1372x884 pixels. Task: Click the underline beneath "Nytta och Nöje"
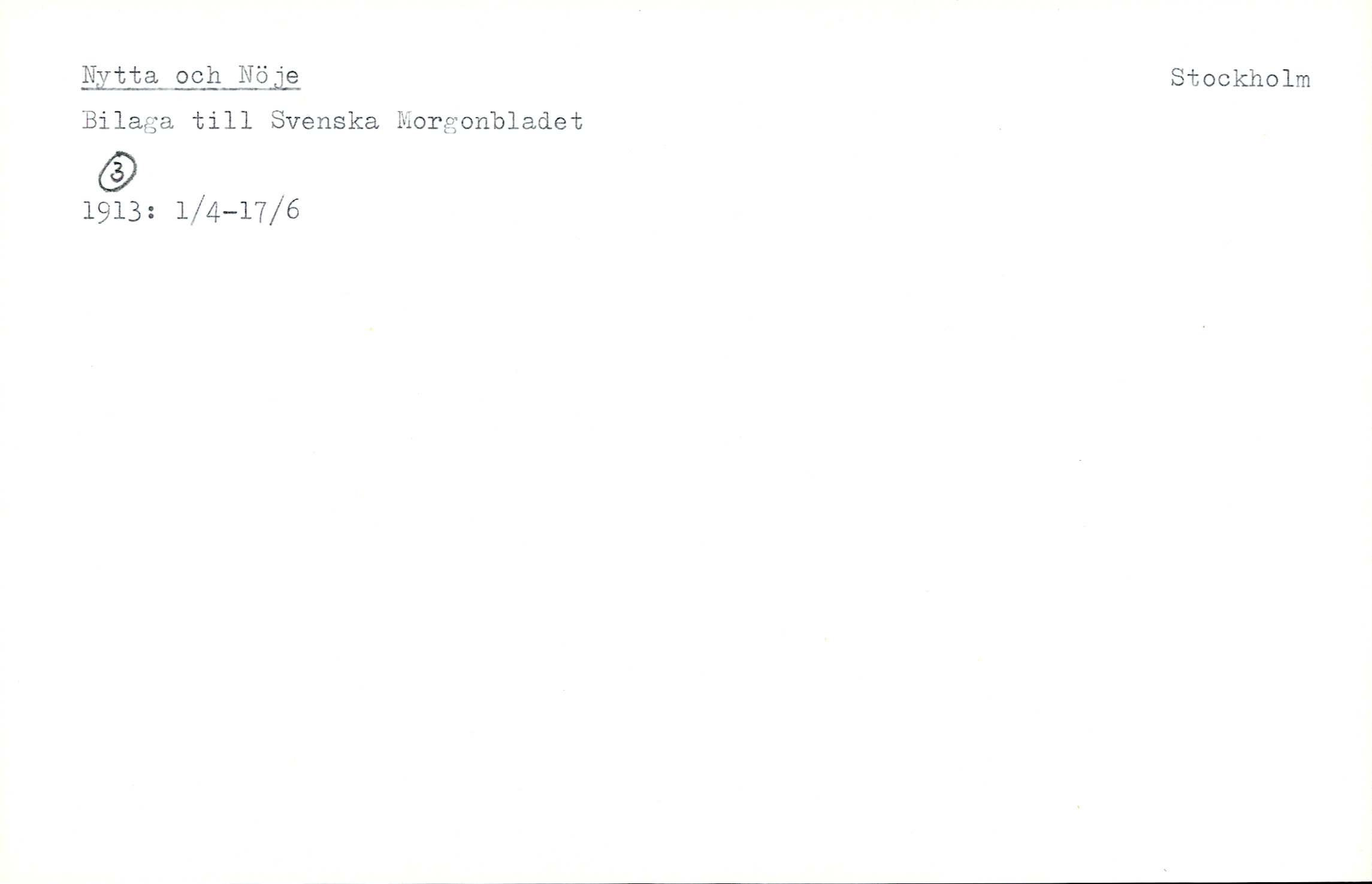(x=191, y=89)
